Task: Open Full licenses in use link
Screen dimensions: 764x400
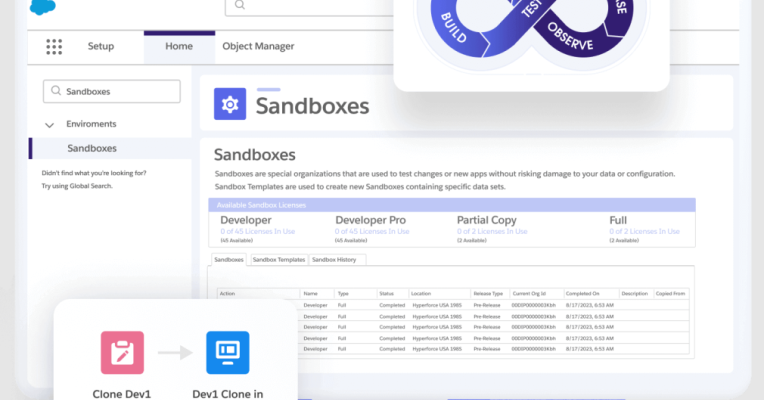Action: (644, 231)
